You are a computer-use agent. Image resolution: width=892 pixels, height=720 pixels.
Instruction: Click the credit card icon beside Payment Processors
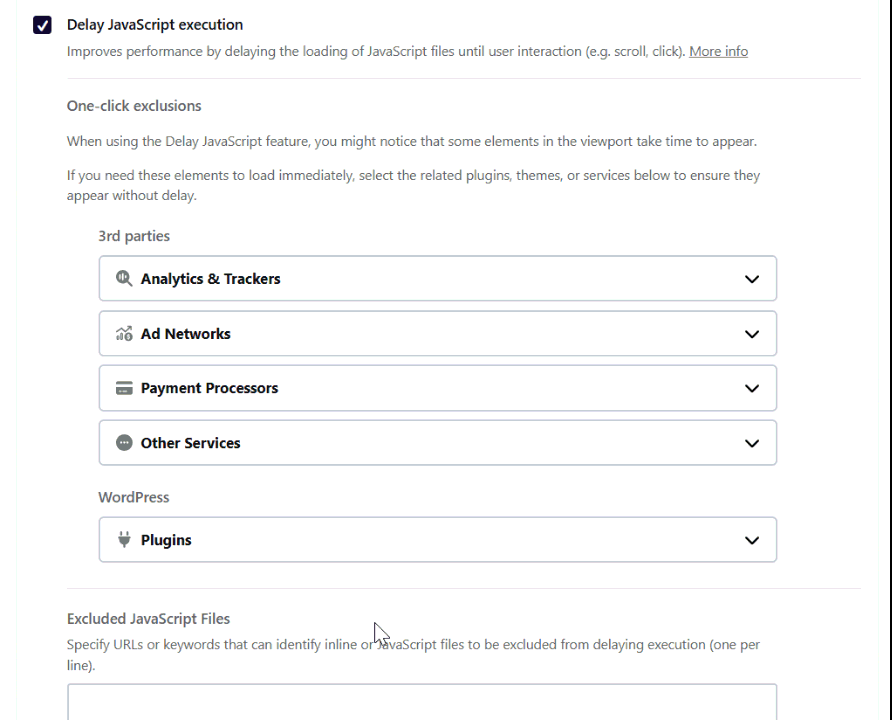[x=123, y=388]
